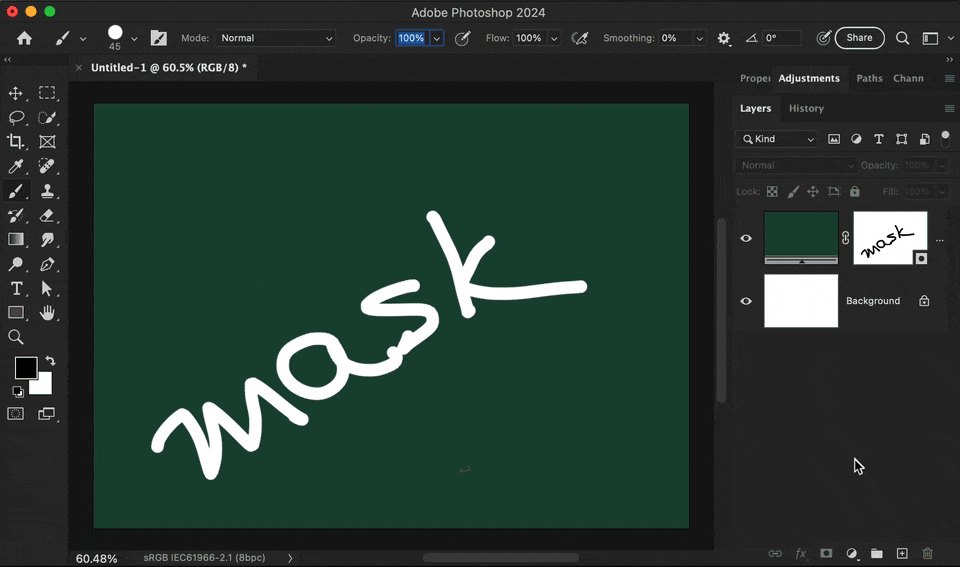Open the painting Mode dropdown
The image size is (960, 567).
[276, 38]
